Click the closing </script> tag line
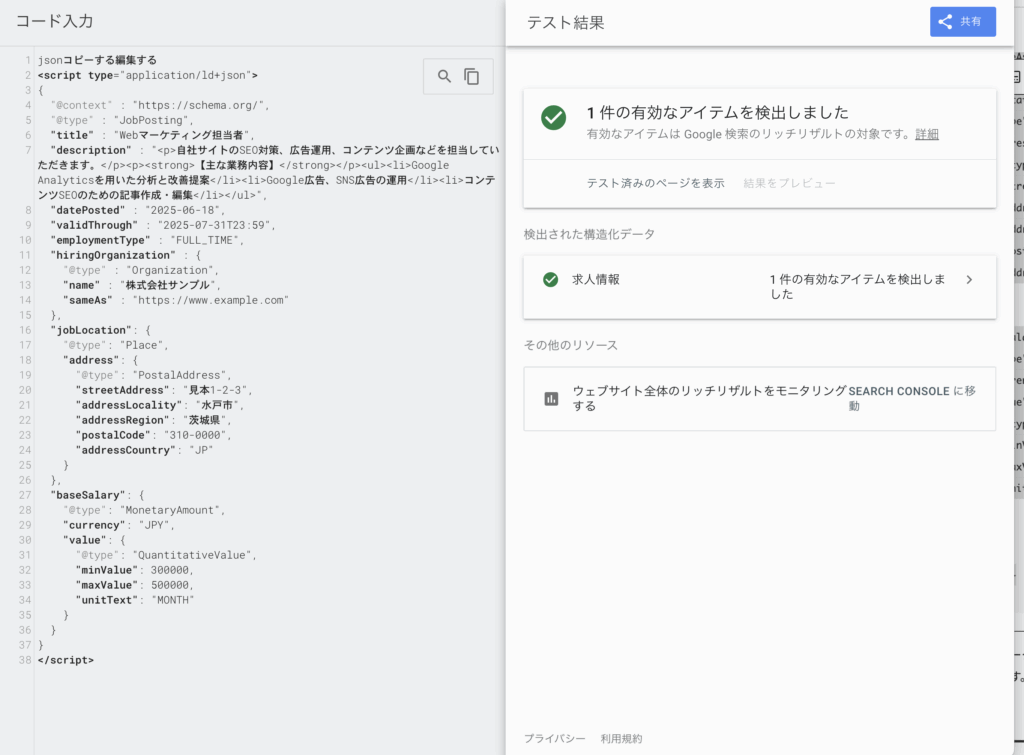The width and height of the screenshot is (1024, 755). click(x=65, y=660)
